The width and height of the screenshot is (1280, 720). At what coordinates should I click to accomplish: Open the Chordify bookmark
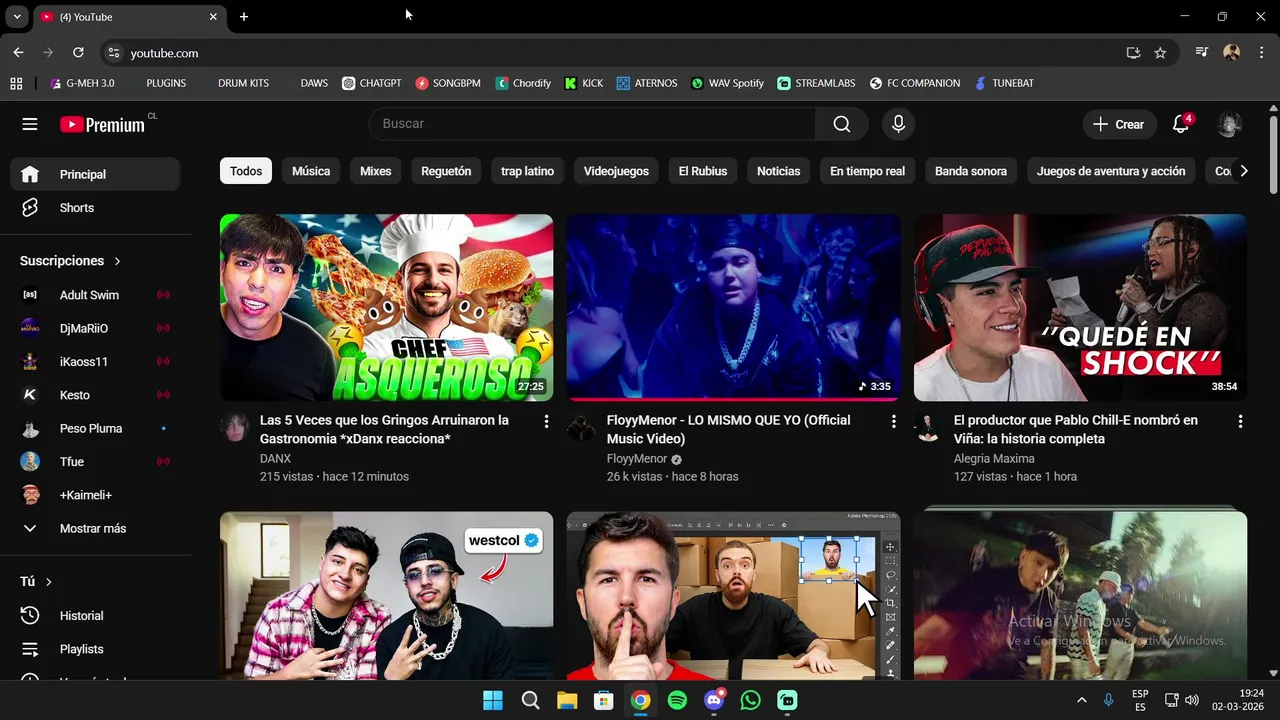point(523,83)
